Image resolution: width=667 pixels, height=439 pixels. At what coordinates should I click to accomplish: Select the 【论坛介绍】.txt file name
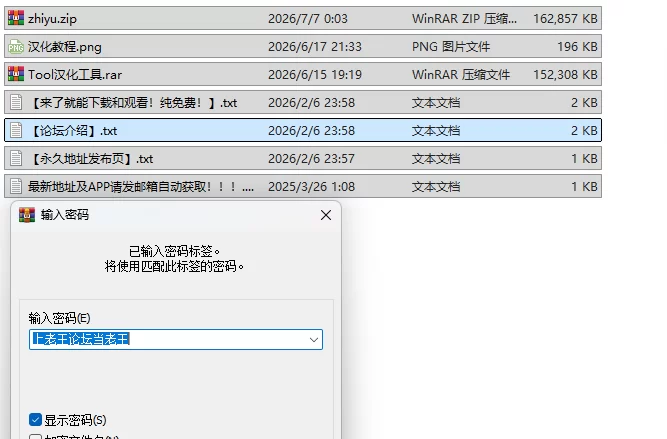(x=73, y=131)
